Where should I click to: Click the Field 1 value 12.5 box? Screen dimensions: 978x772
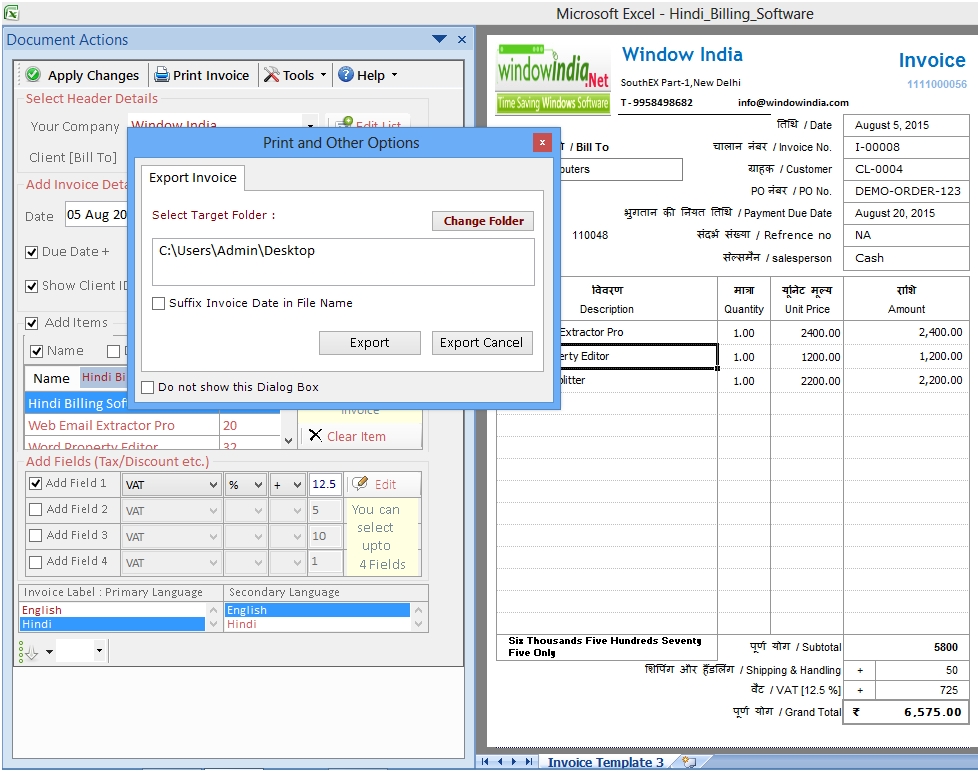pos(325,484)
